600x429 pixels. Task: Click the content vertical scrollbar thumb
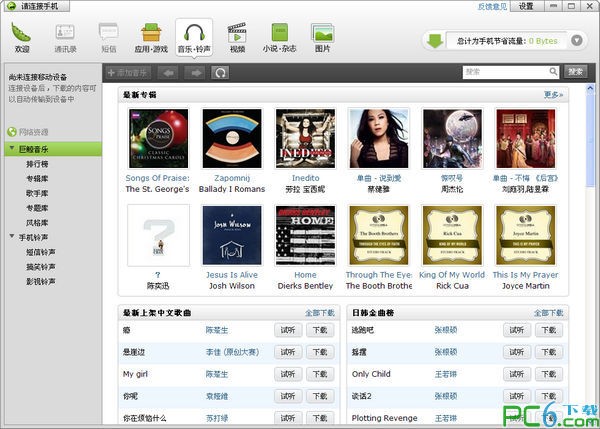click(x=590, y=140)
